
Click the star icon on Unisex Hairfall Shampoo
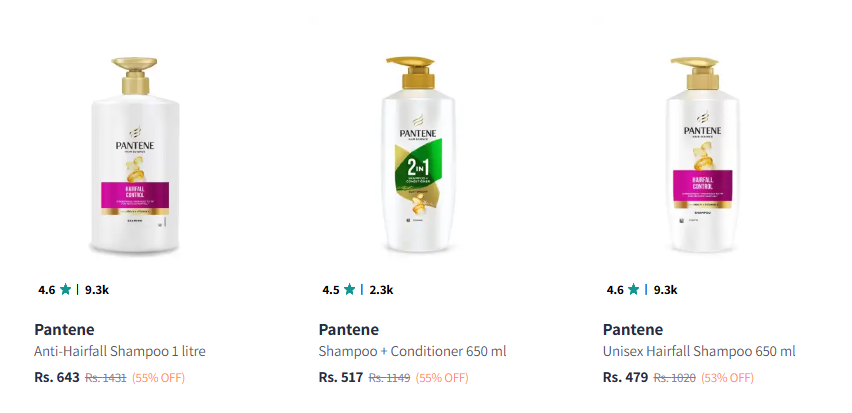[x=634, y=290]
